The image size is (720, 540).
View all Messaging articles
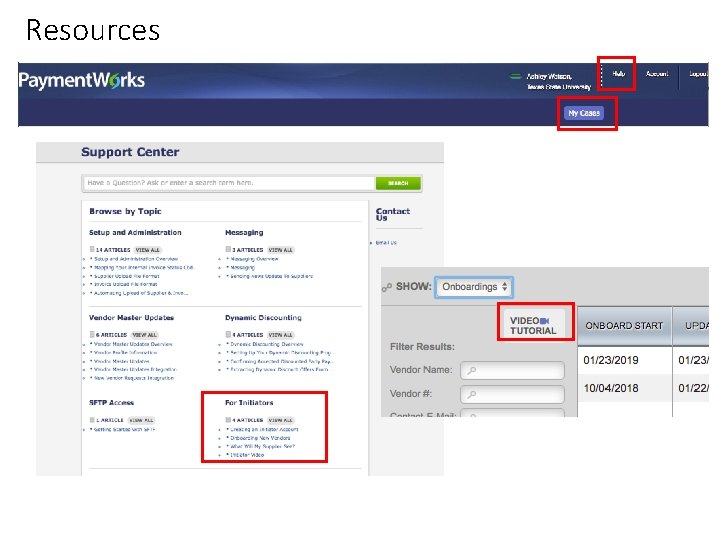click(281, 250)
